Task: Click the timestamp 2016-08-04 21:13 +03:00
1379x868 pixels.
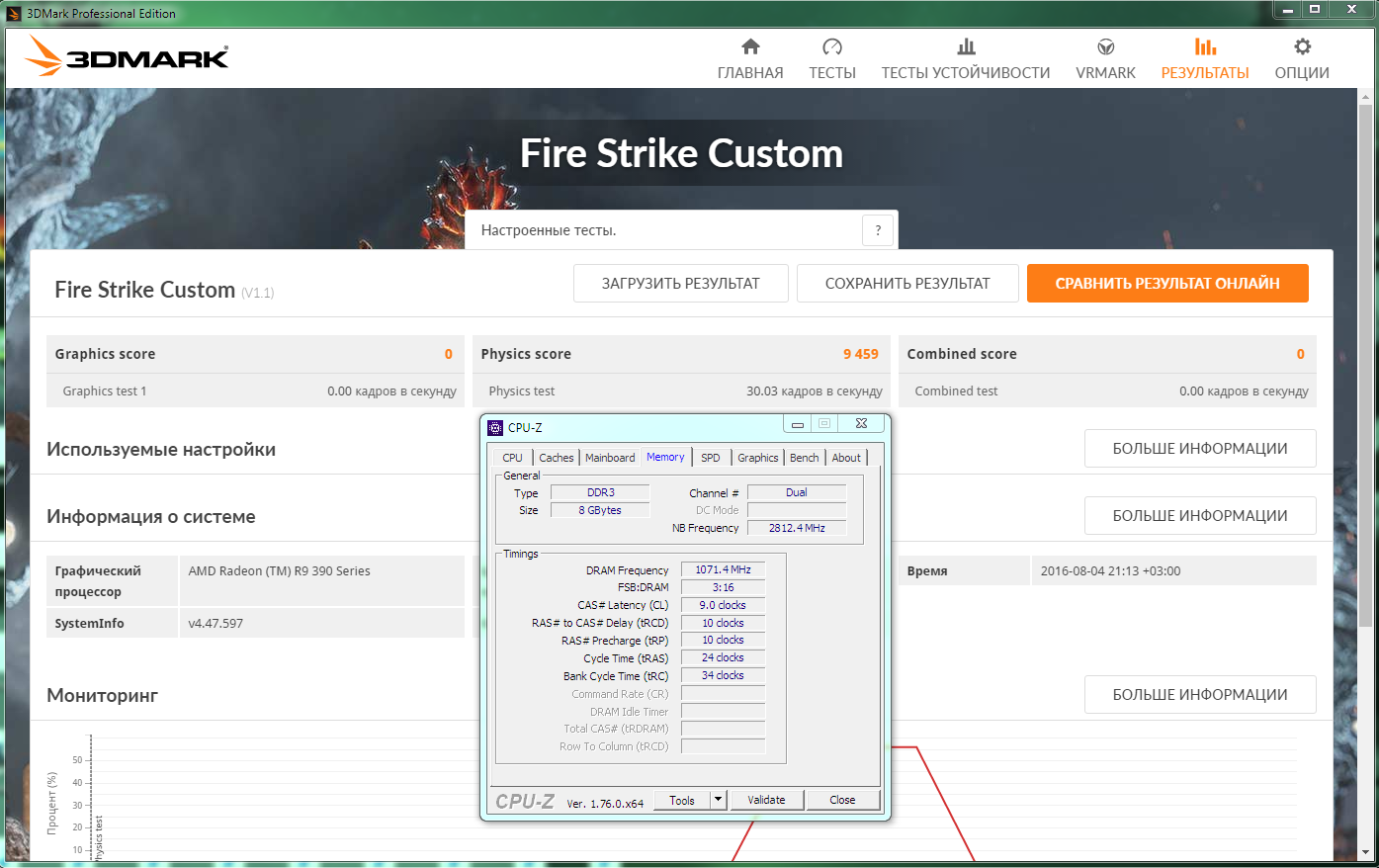Action: [x=1110, y=571]
